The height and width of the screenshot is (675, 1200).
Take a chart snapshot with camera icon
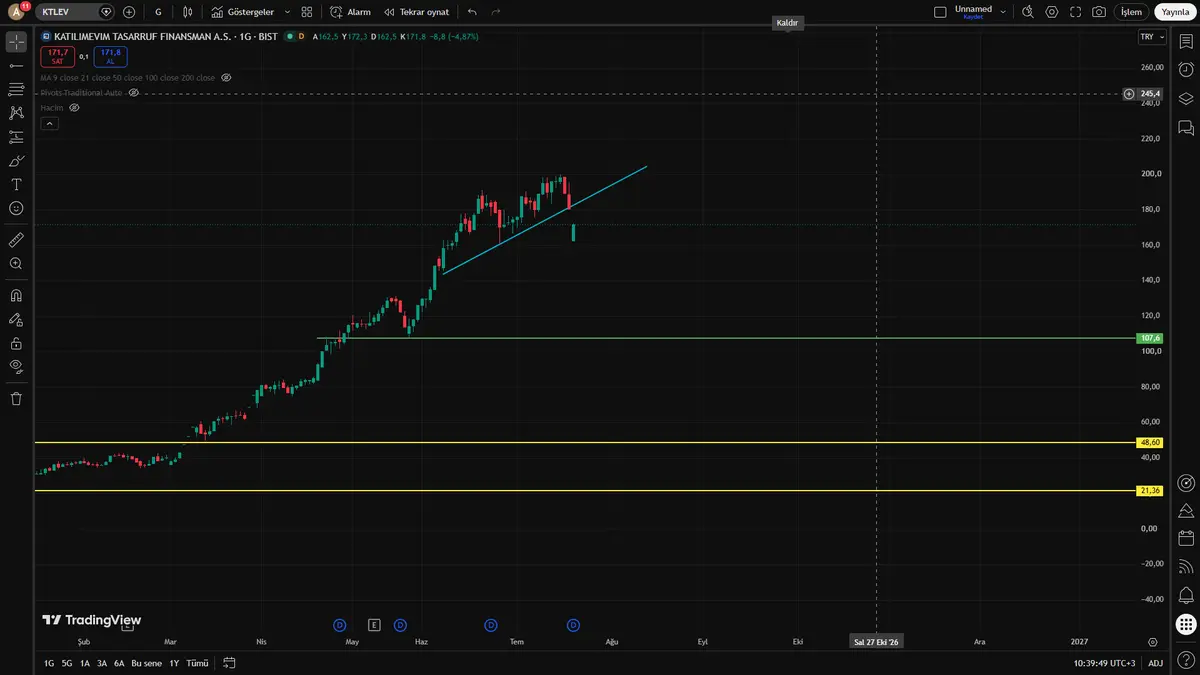point(1099,12)
